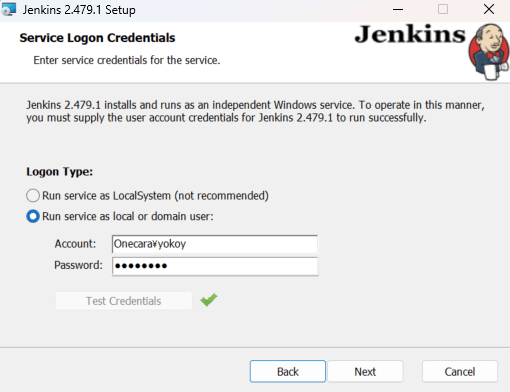Click the green checkmark beside Test Credentials
The image size is (510, 392).
[209, 300]
